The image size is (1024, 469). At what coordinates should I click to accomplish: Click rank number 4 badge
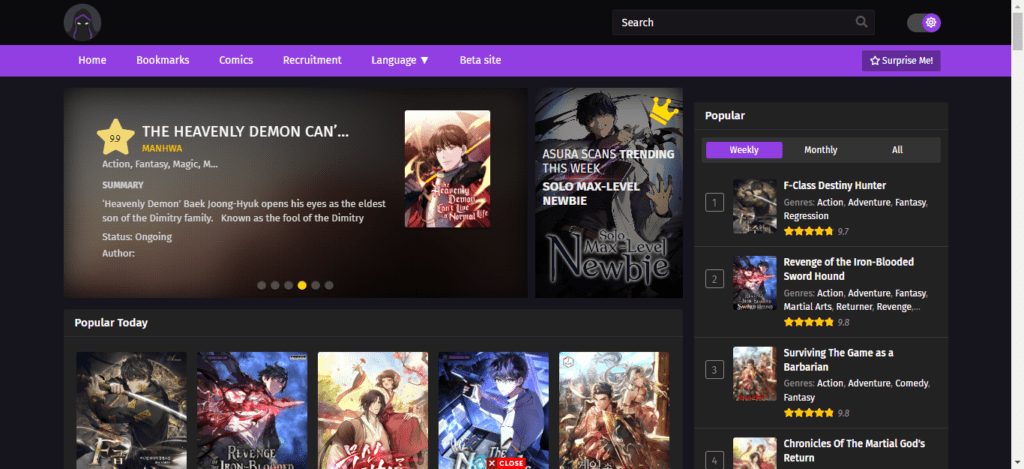[714, 459]
